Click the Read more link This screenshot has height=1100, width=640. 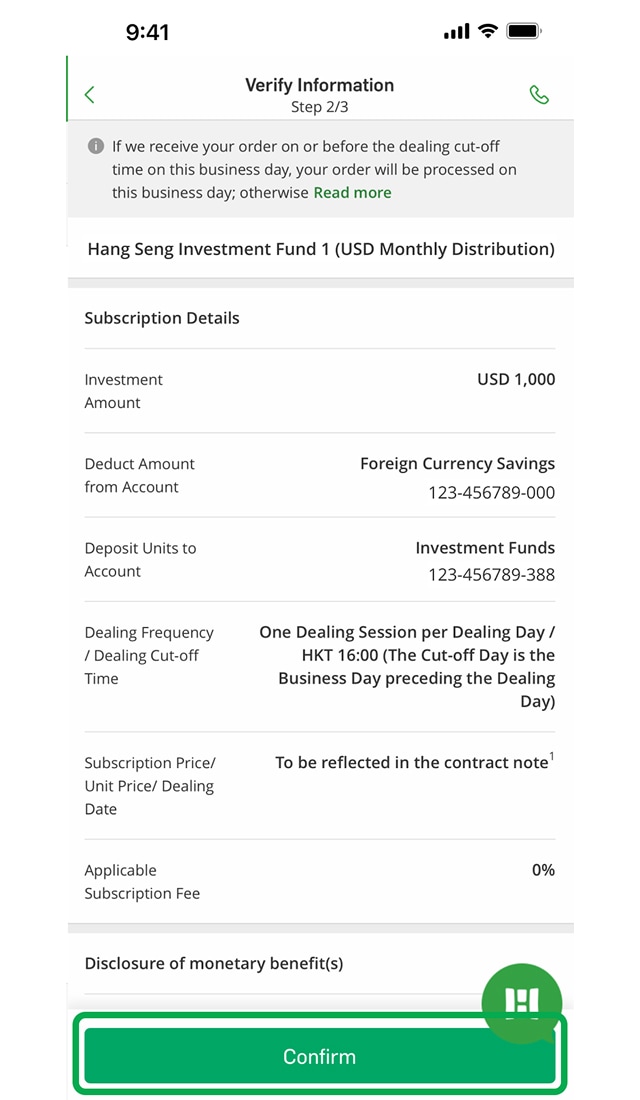[x=352, y=193]
